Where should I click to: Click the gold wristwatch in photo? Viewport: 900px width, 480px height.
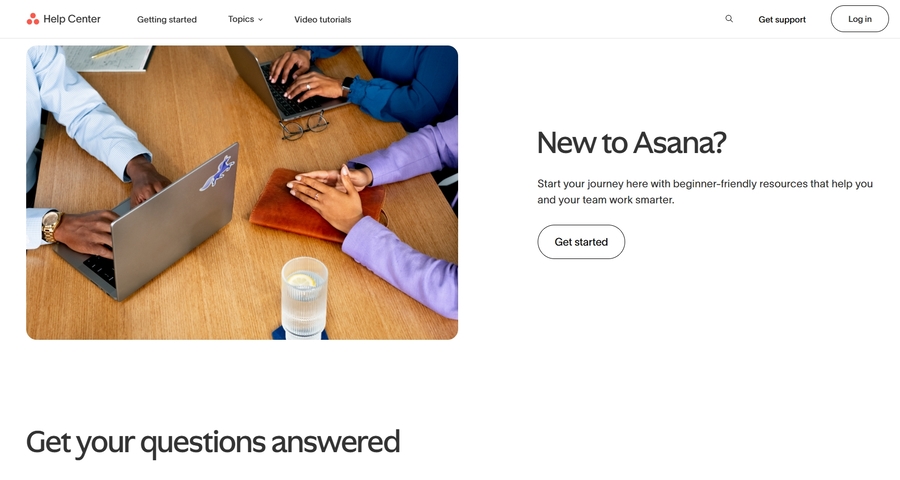click(51, 226)
